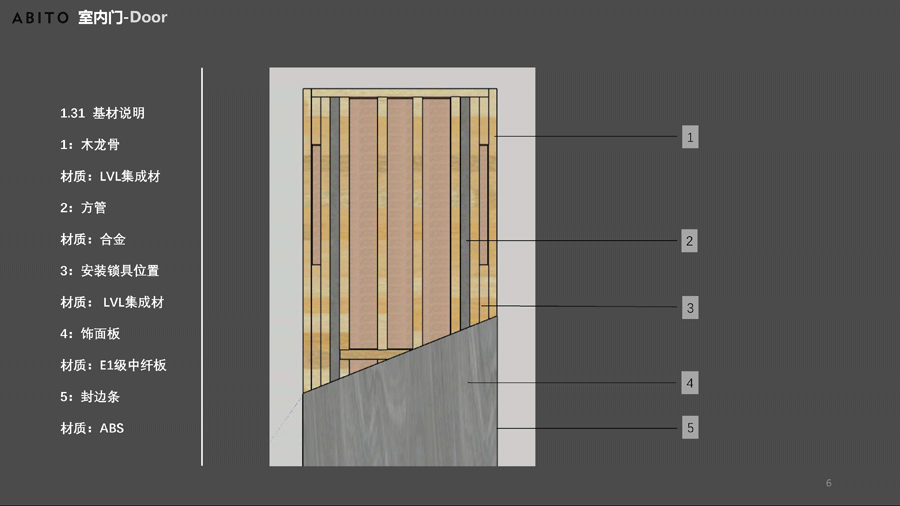
Task: Click the white vertical divider line
Action: click(x=202, y=266)
